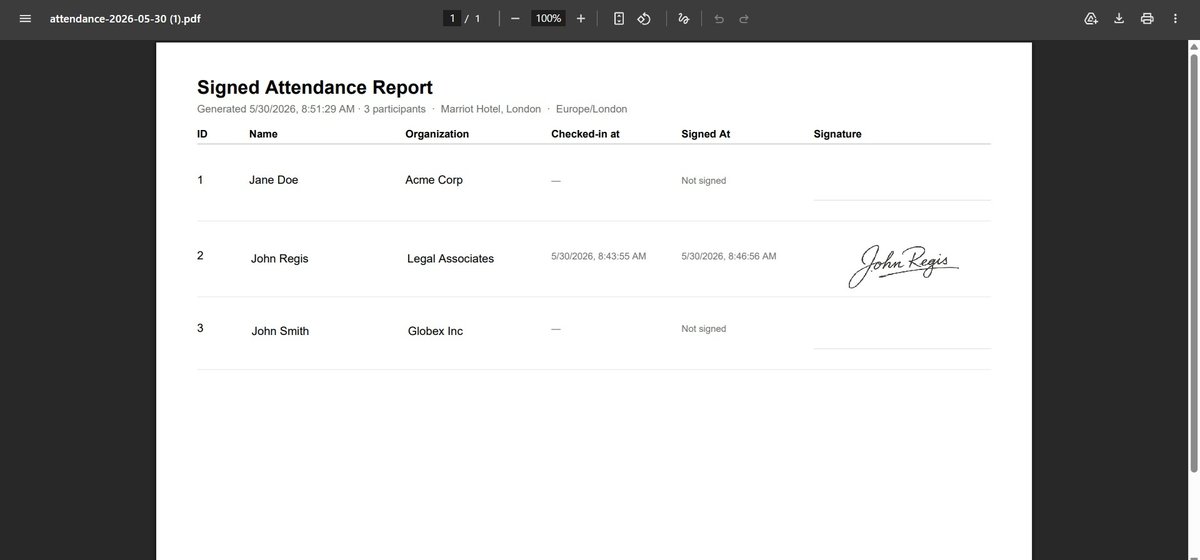Save the PDF to Google Drive
The width and height of the screenshot is (1200, 560).
pyautogui.click(x=1091, y=19)
